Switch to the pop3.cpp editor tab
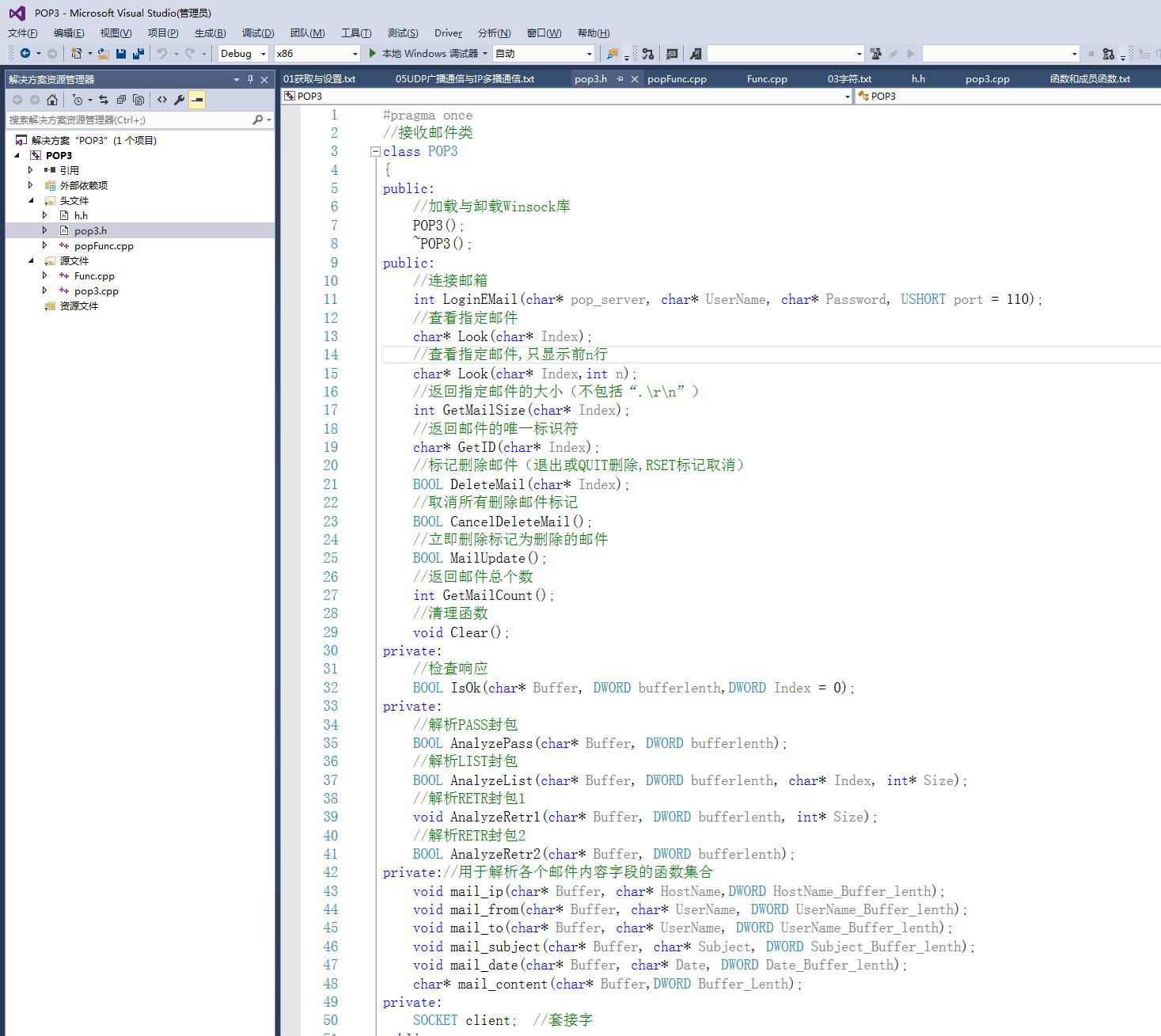Viewport: 1161px width, 1036px height. coord(987,78)
